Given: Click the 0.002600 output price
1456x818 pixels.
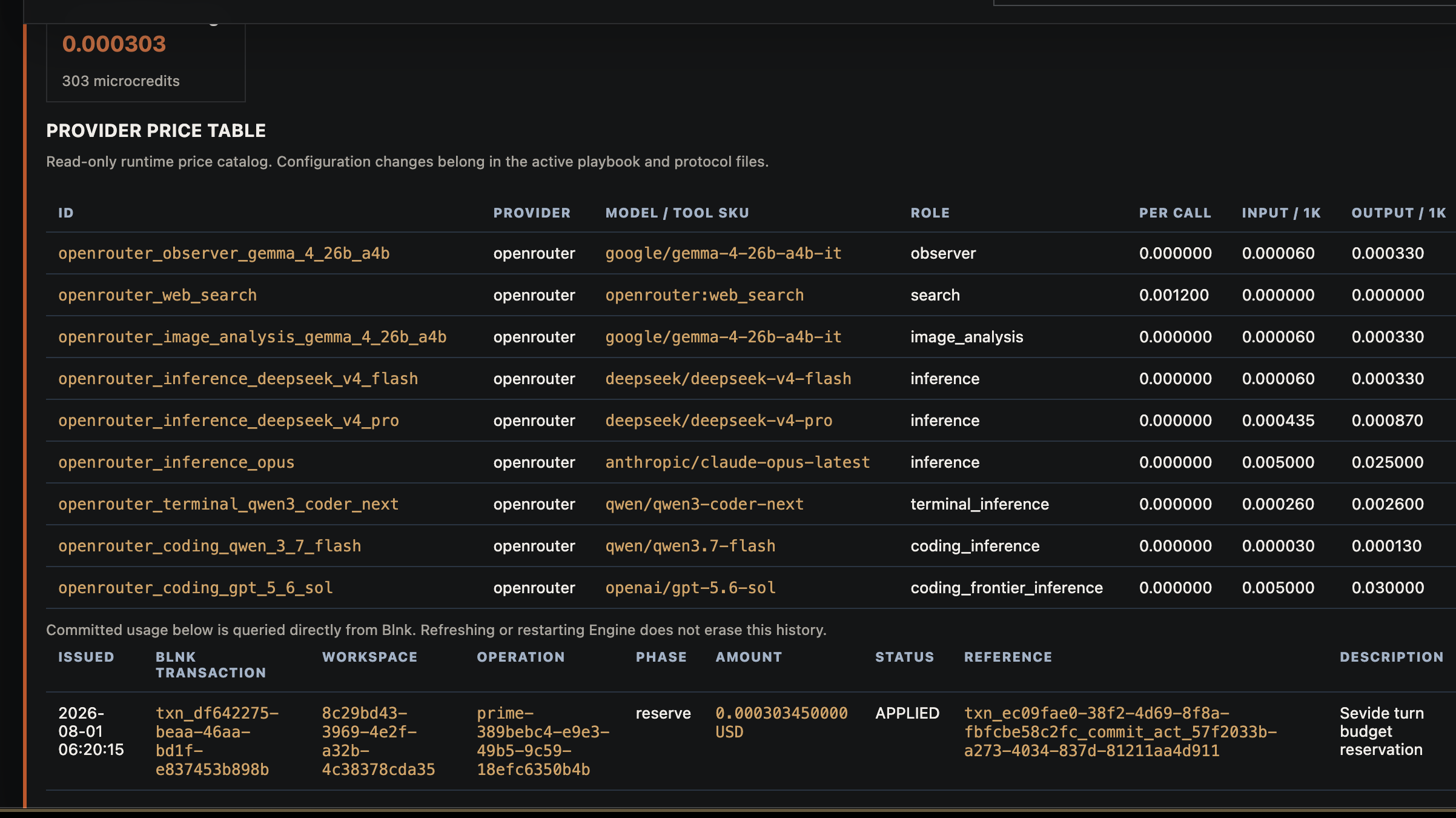Looking at the screenshot, I should 1388,504.
